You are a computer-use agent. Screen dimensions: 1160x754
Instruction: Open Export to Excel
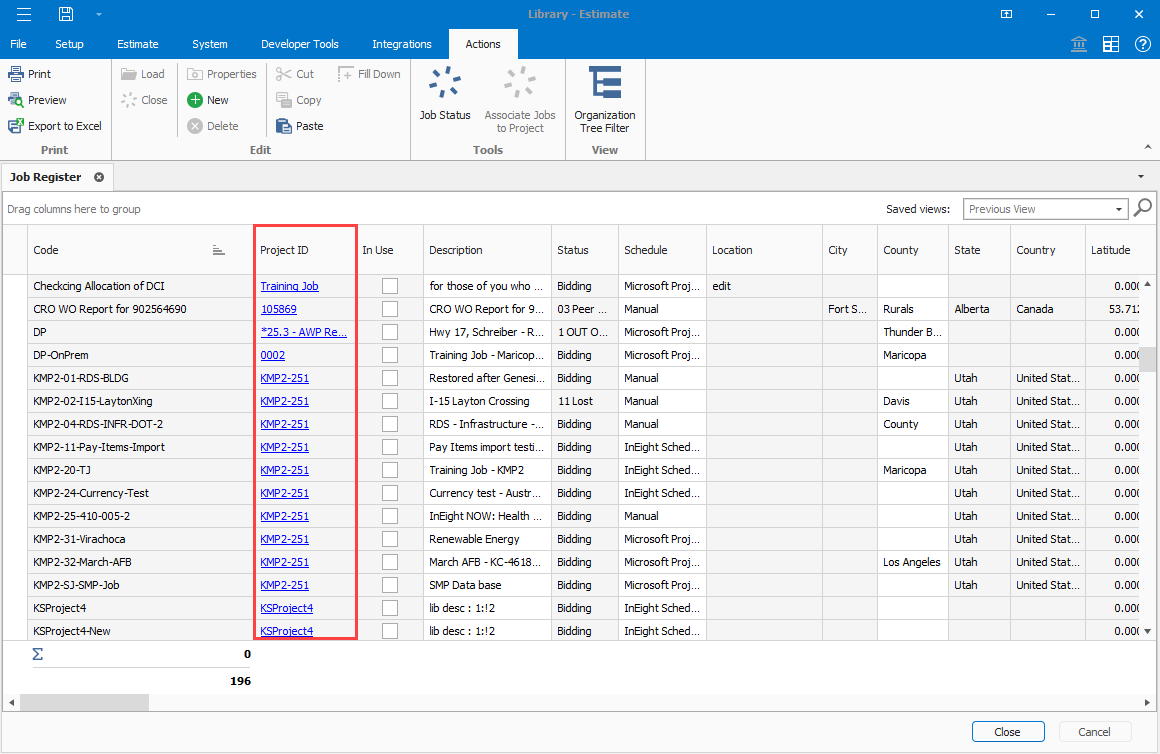(x=55, y=126)
